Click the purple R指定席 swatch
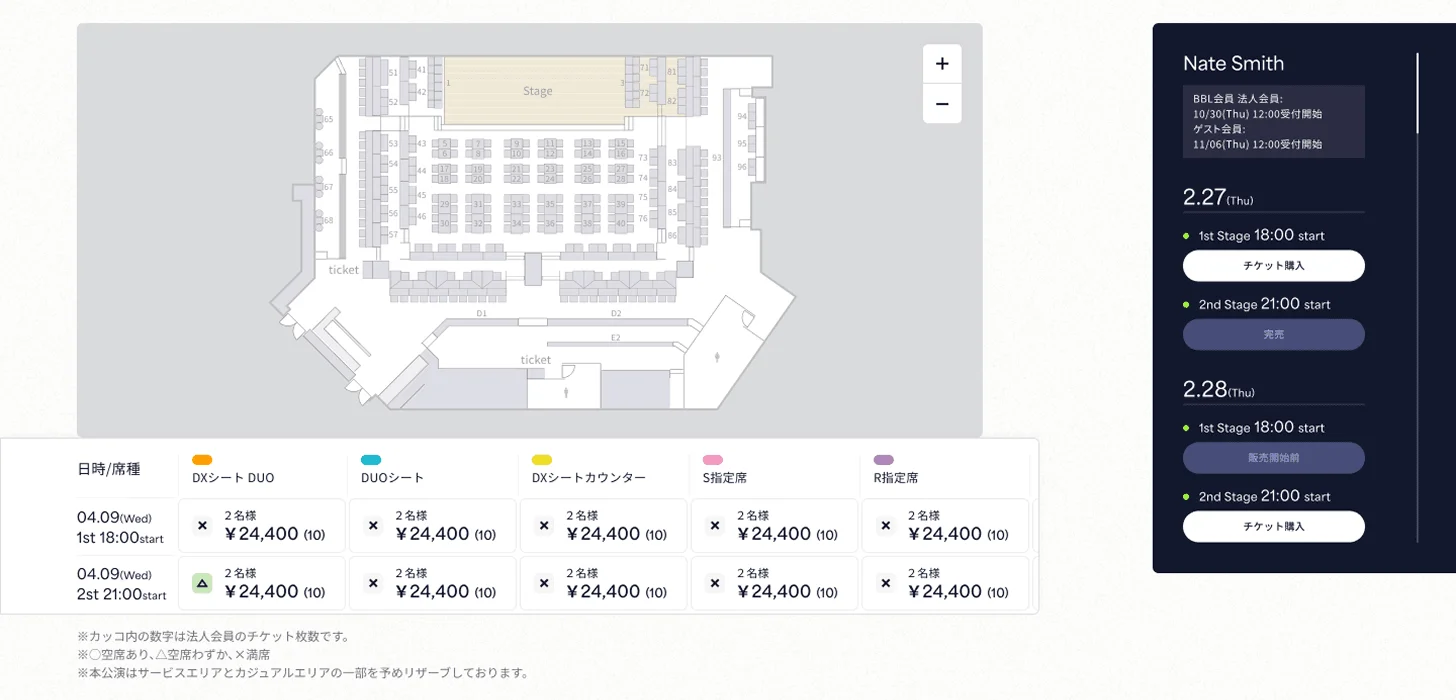The width and height of the screenshot is (1456, 700). (x=883, y=460)
